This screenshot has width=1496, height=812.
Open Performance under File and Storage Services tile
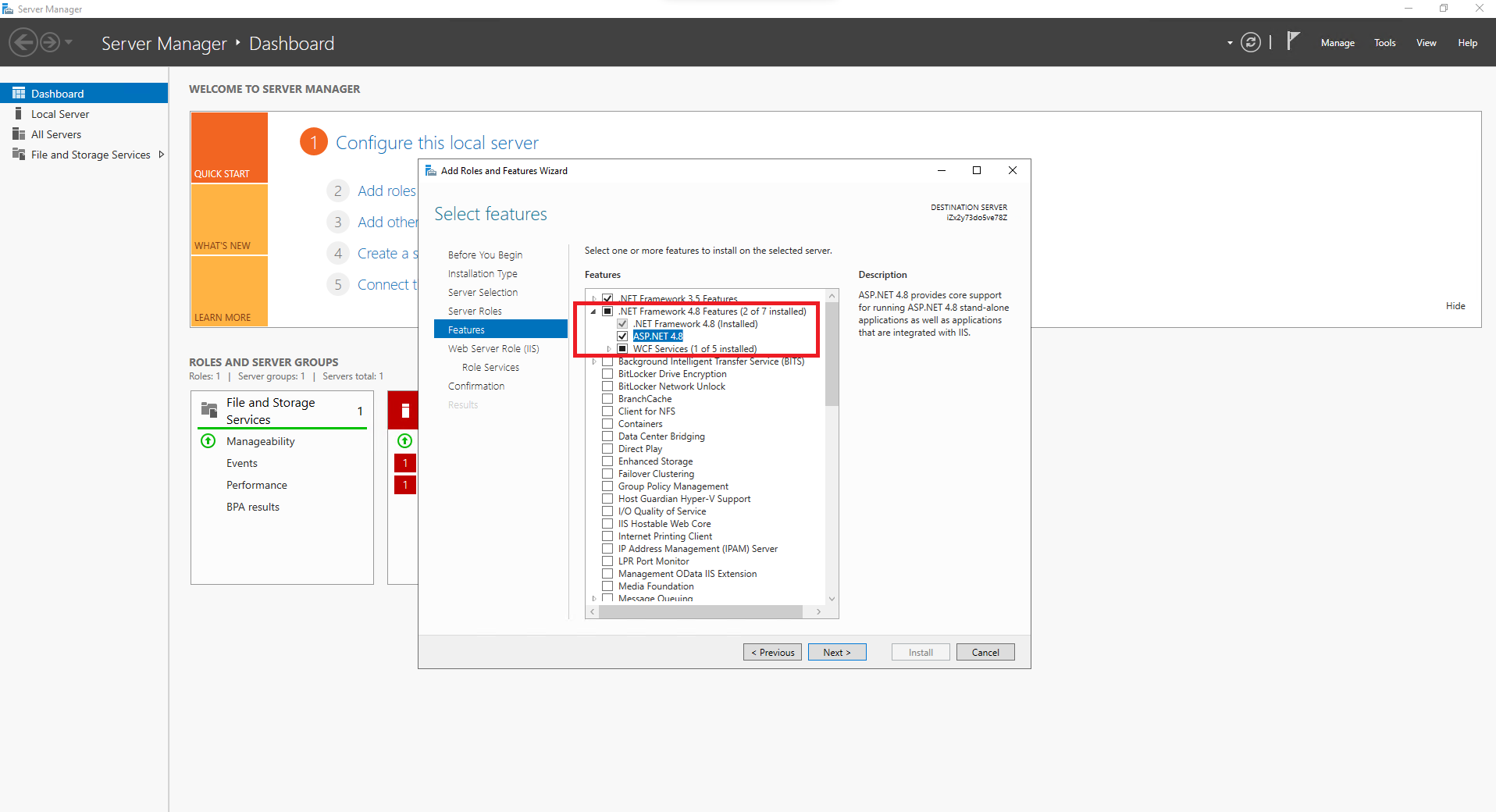click(x=257, y=485)
